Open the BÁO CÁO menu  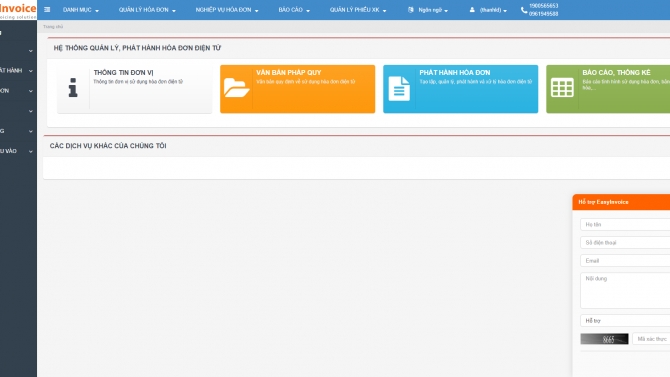point(294,10)
